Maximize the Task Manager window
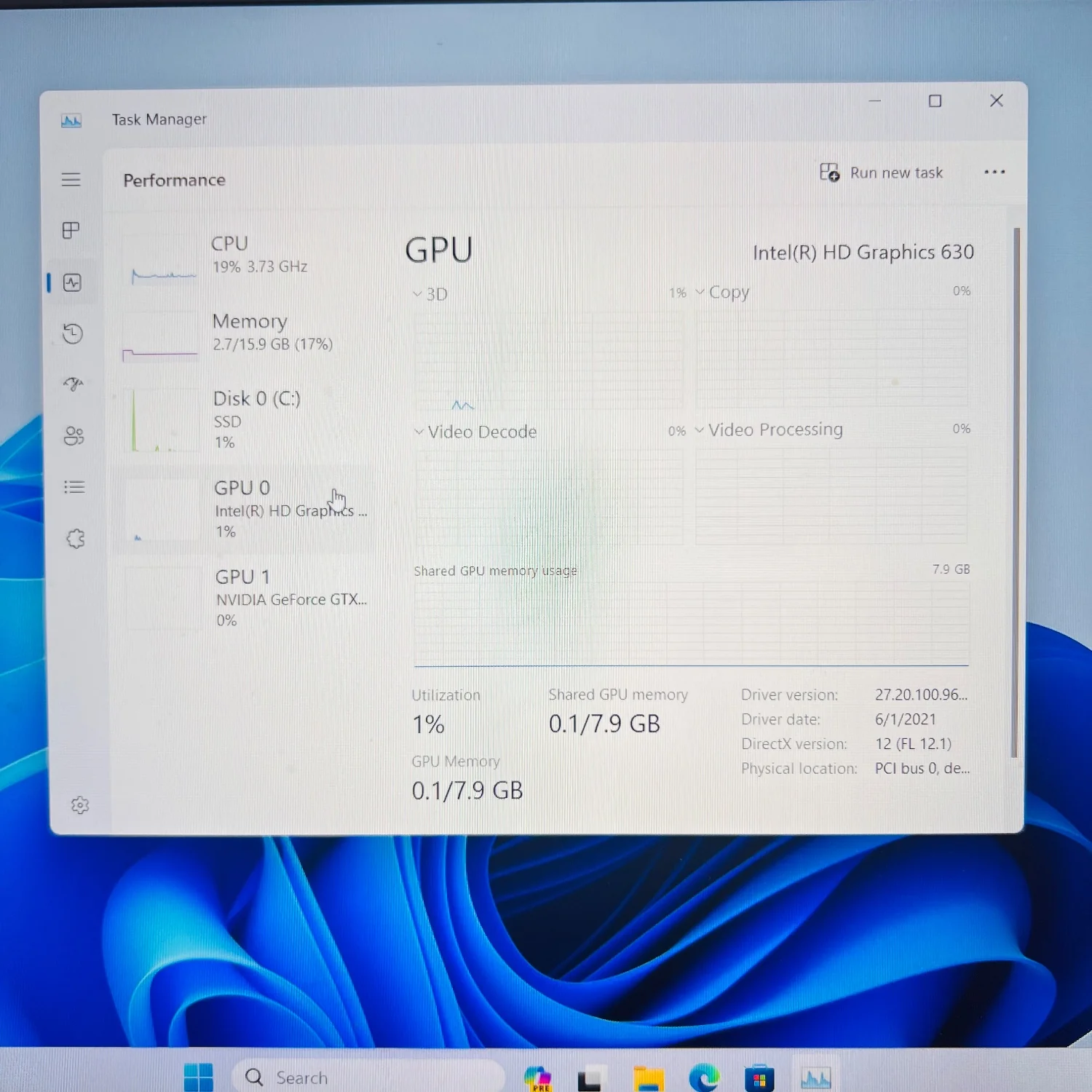Screen dimensions: 1092x1092 935,101
